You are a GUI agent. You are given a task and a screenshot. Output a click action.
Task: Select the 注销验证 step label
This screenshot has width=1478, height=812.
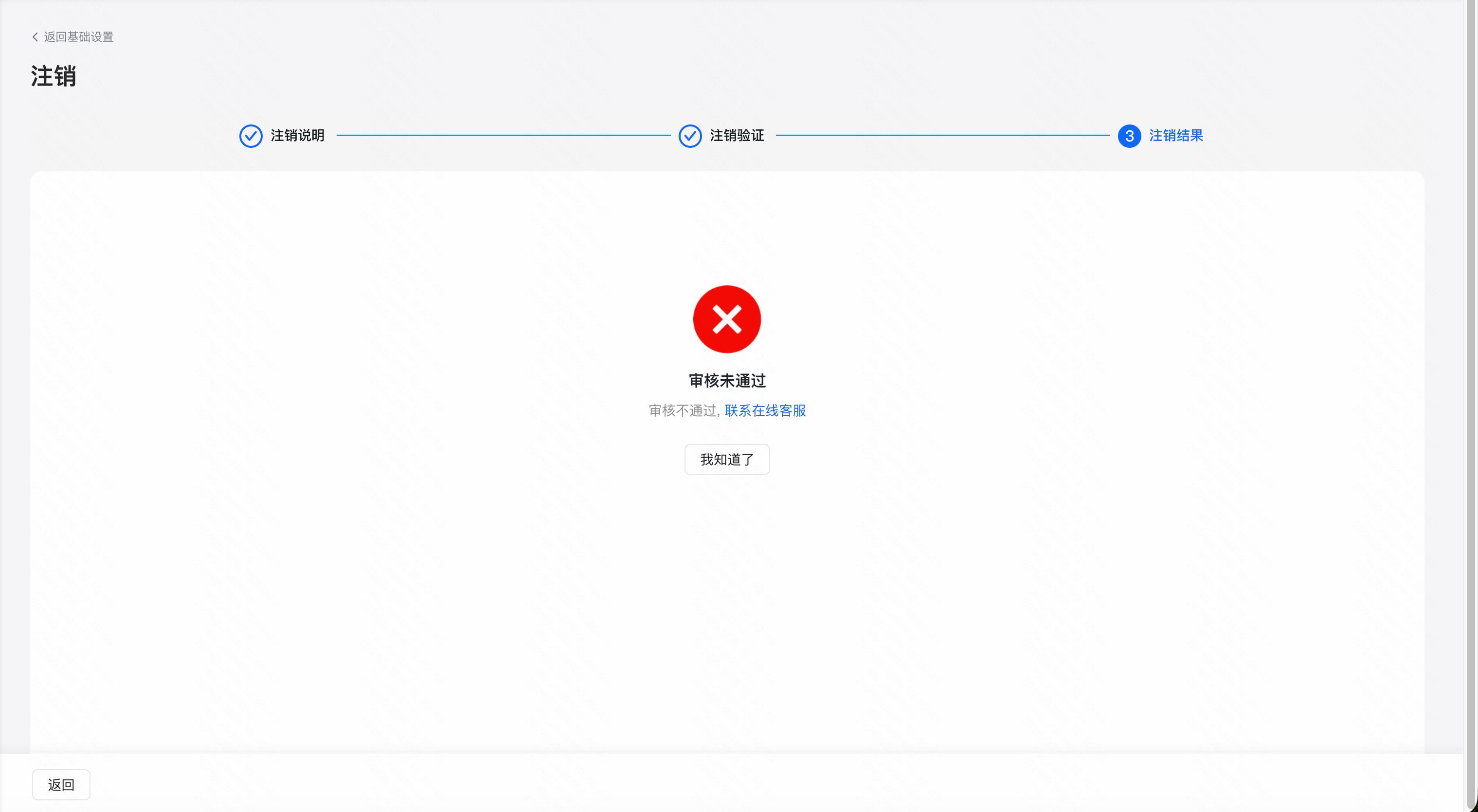pos(737,135)
